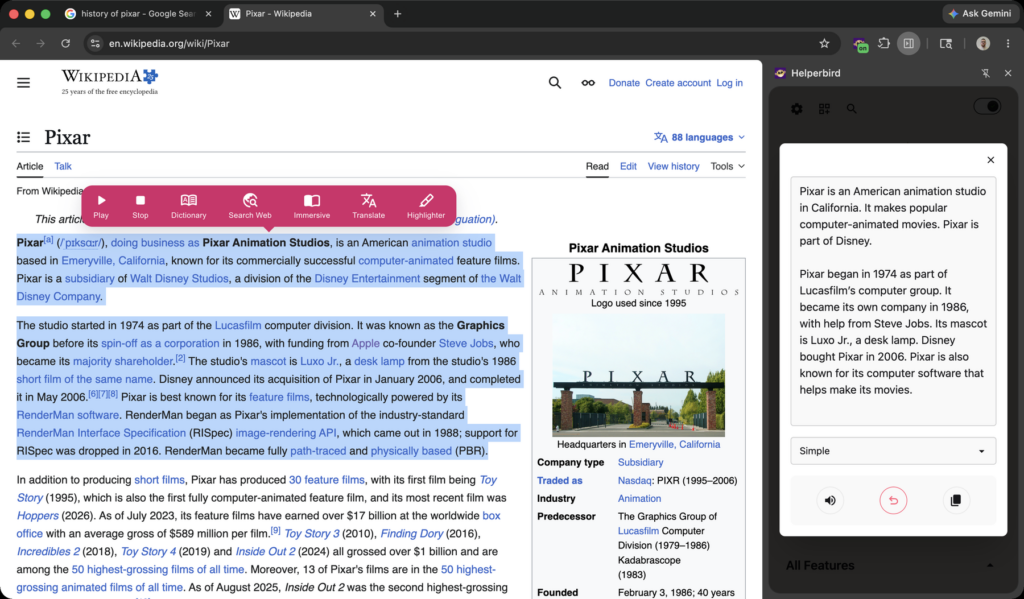This screenshot has width=1024, height=599.
Task: Close the summary card in Helperbird
Action: [x=991, y=160]
